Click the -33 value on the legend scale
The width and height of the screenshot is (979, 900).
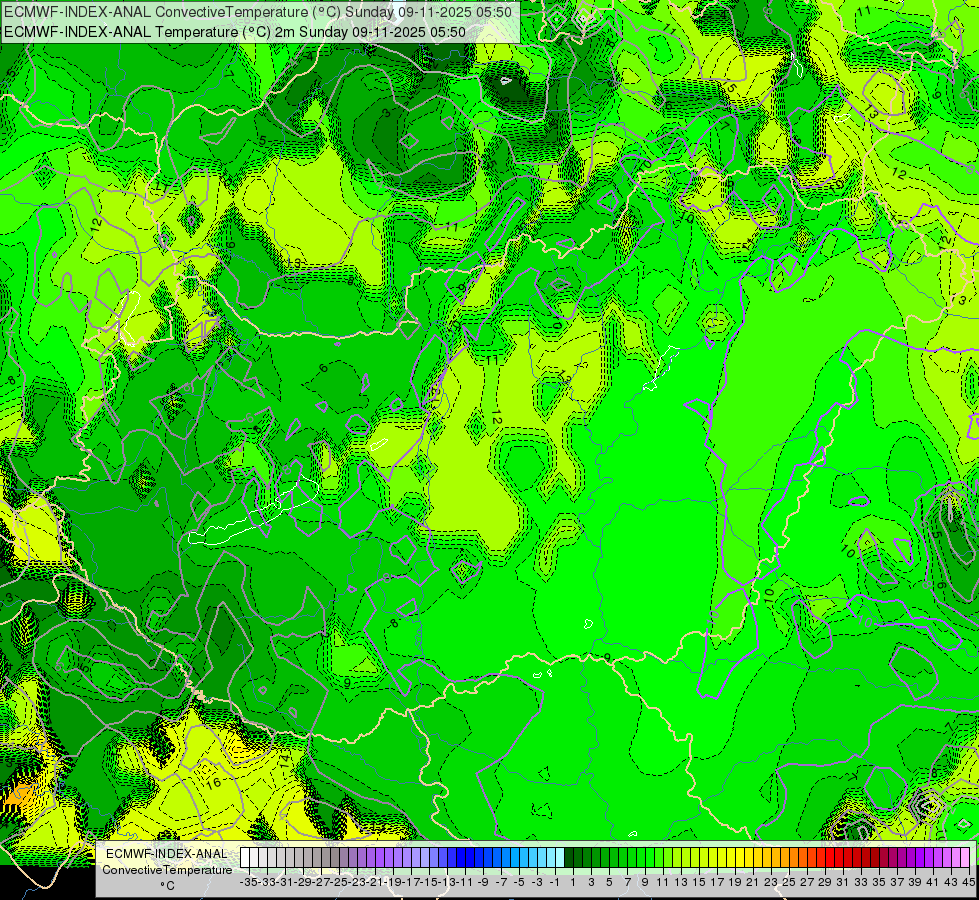point(268,882)
